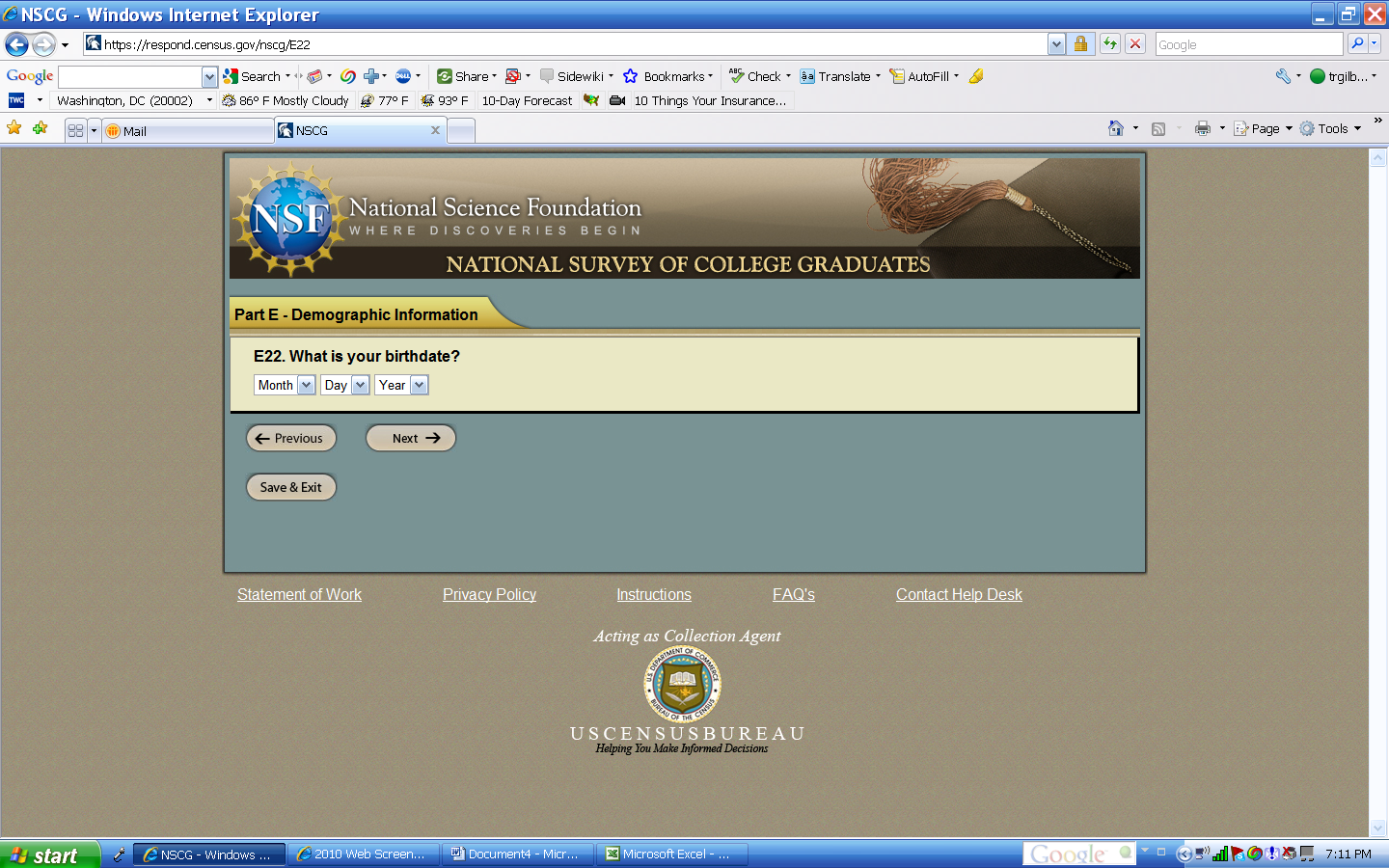The height and width of the screenshot is (868, 1389).
Task: Open the Privacy Policy link
Action: pyautogui.click(x=489, y=594)
